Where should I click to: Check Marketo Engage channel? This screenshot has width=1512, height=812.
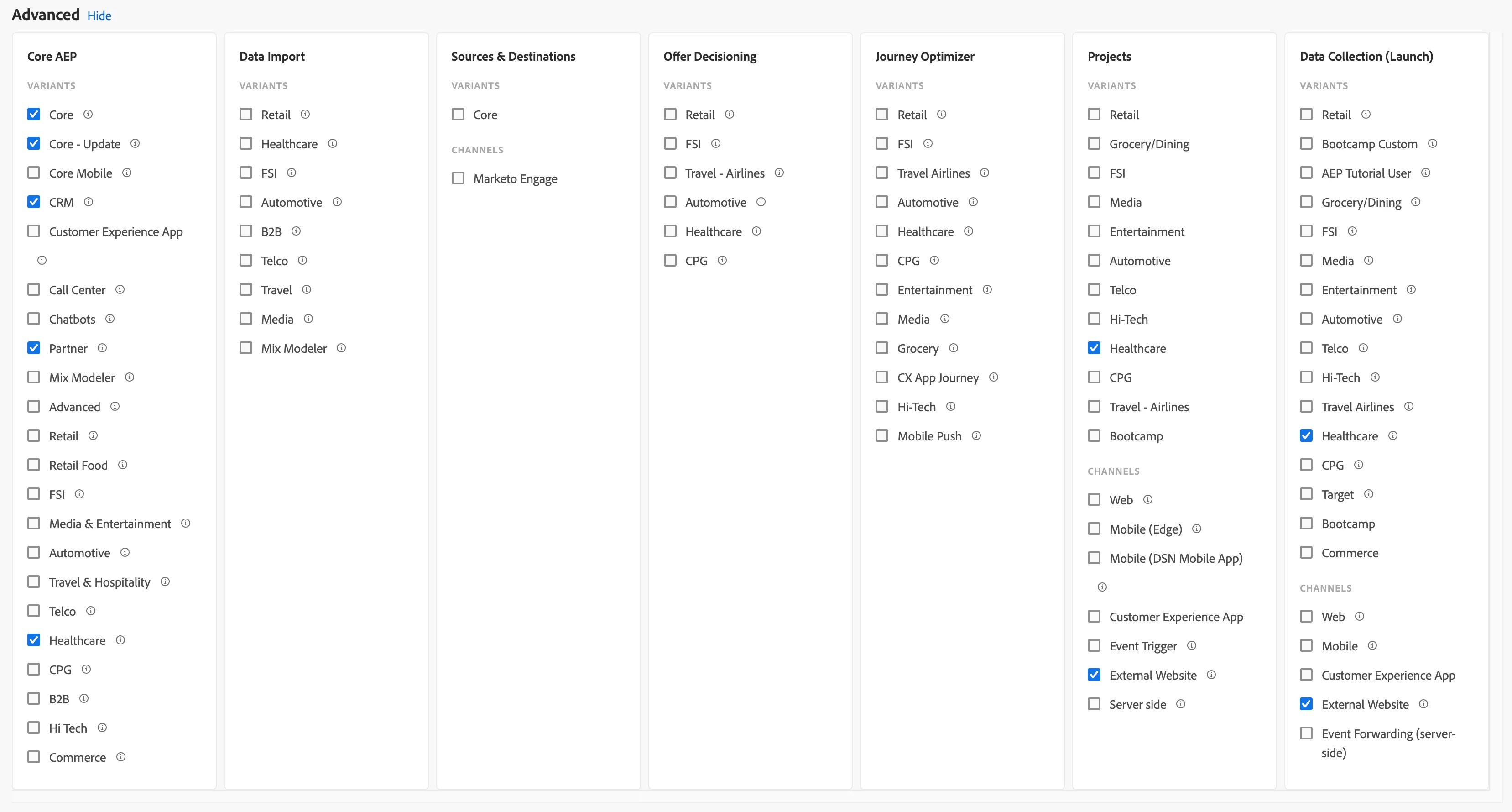click(458, 178)
